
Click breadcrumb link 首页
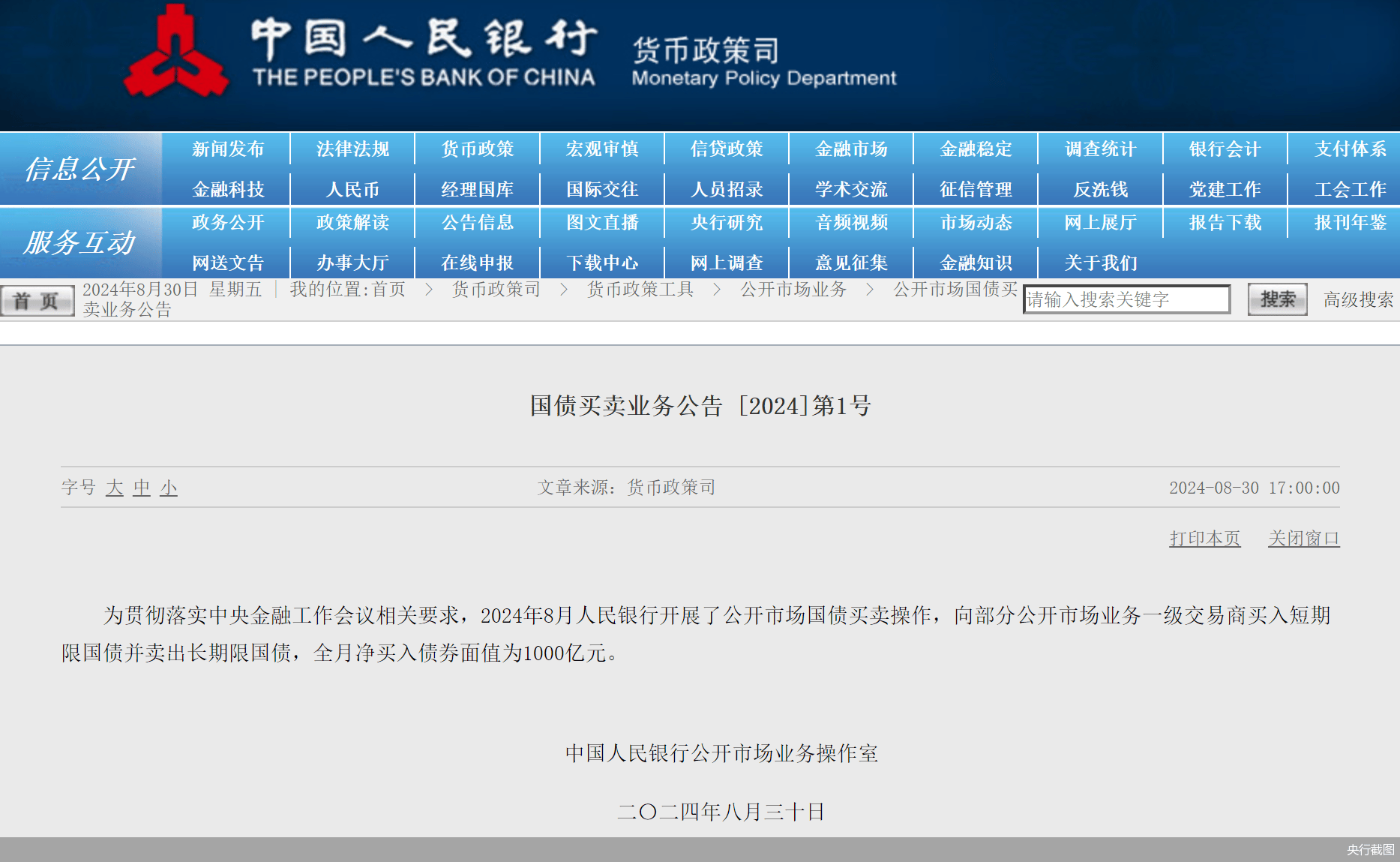388,290
